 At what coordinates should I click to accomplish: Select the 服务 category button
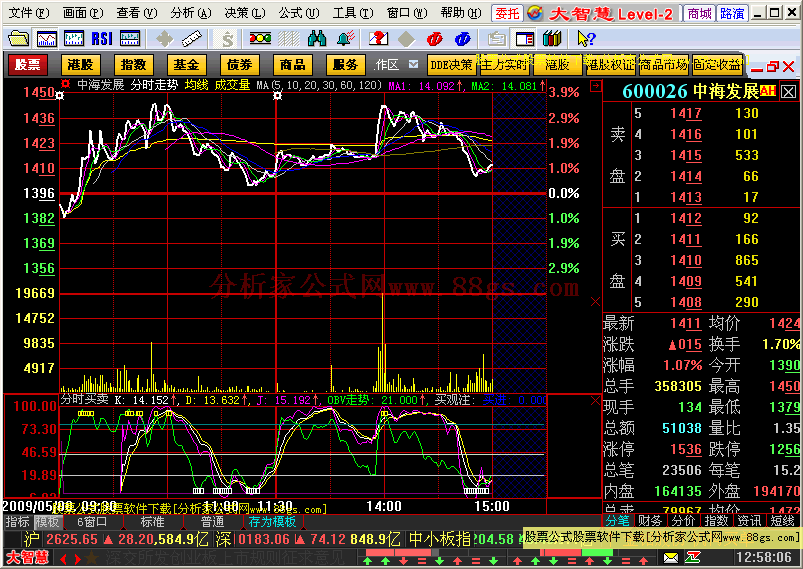coord(346,65)
